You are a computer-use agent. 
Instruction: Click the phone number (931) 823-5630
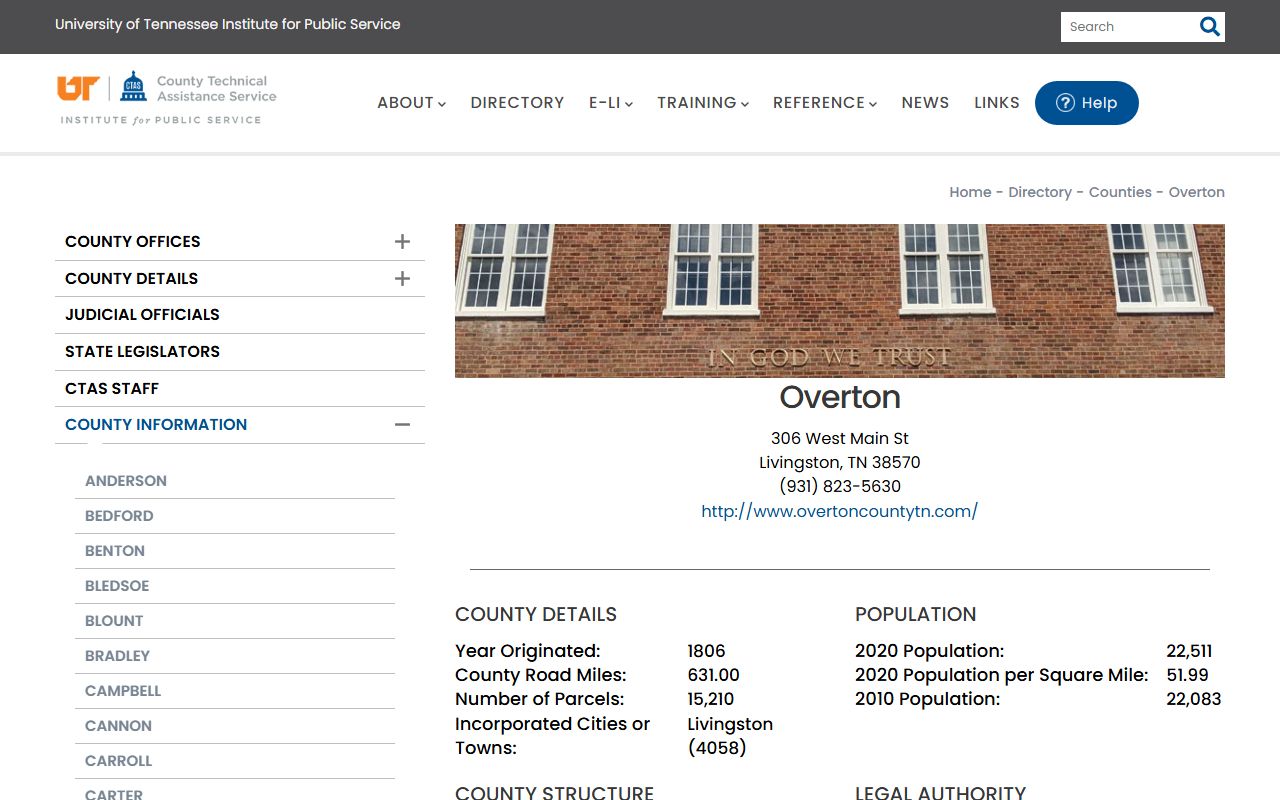point(840,487)
